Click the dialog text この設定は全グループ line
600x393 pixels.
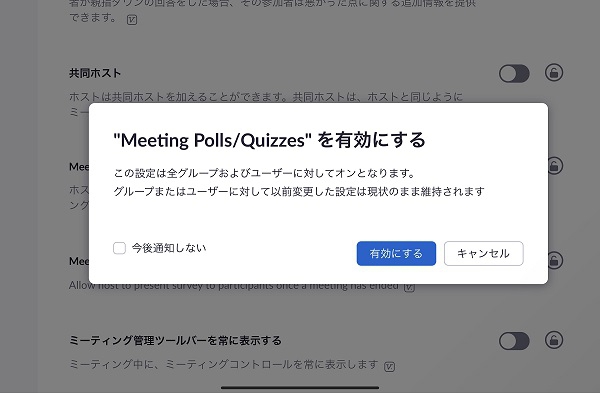click(x=264, y=173)
